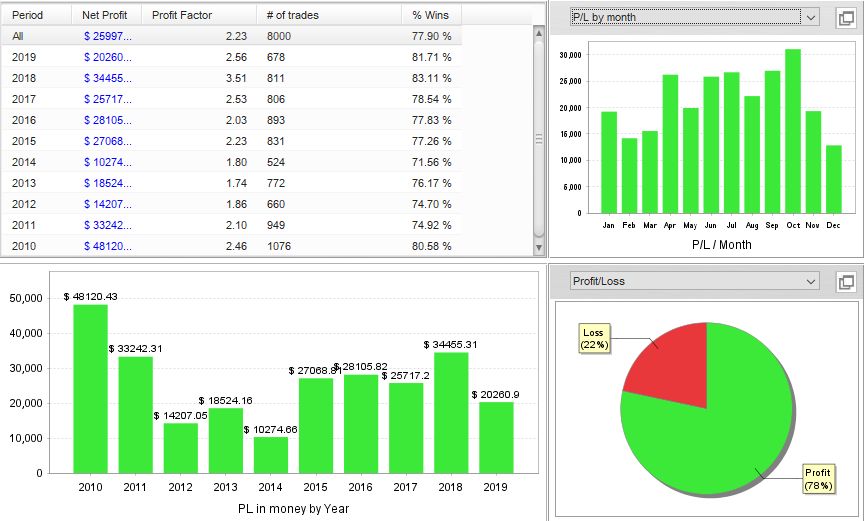Open the P/L by month dropdown
Screen dimensions: 865x521
[x=694, y=17]
